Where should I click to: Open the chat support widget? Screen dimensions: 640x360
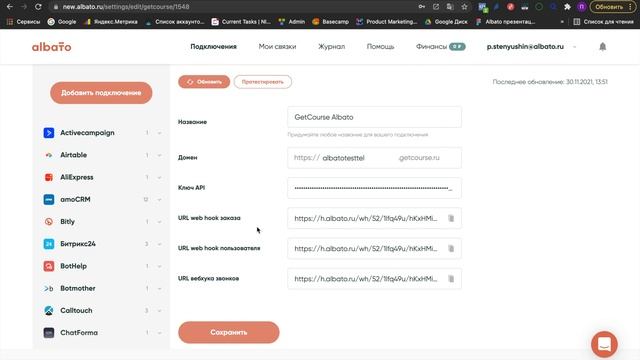[604, 344]
